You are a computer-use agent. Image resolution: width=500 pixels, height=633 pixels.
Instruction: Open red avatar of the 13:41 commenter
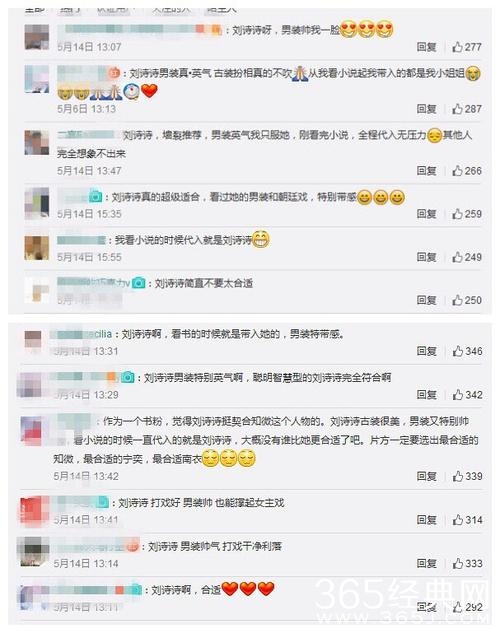(x=32, y=510)
